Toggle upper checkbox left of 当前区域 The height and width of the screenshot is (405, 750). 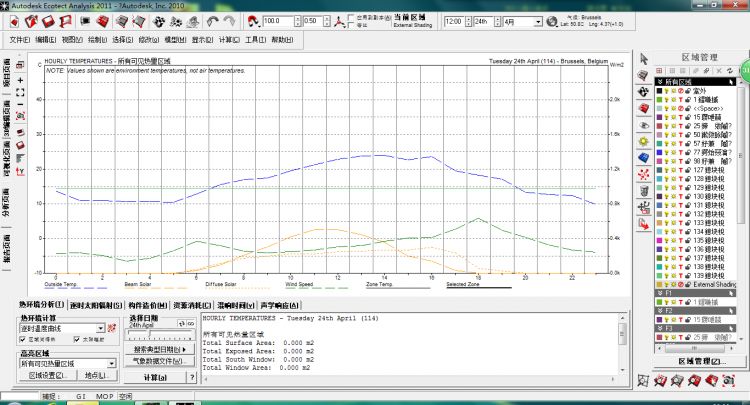[352, 18]
